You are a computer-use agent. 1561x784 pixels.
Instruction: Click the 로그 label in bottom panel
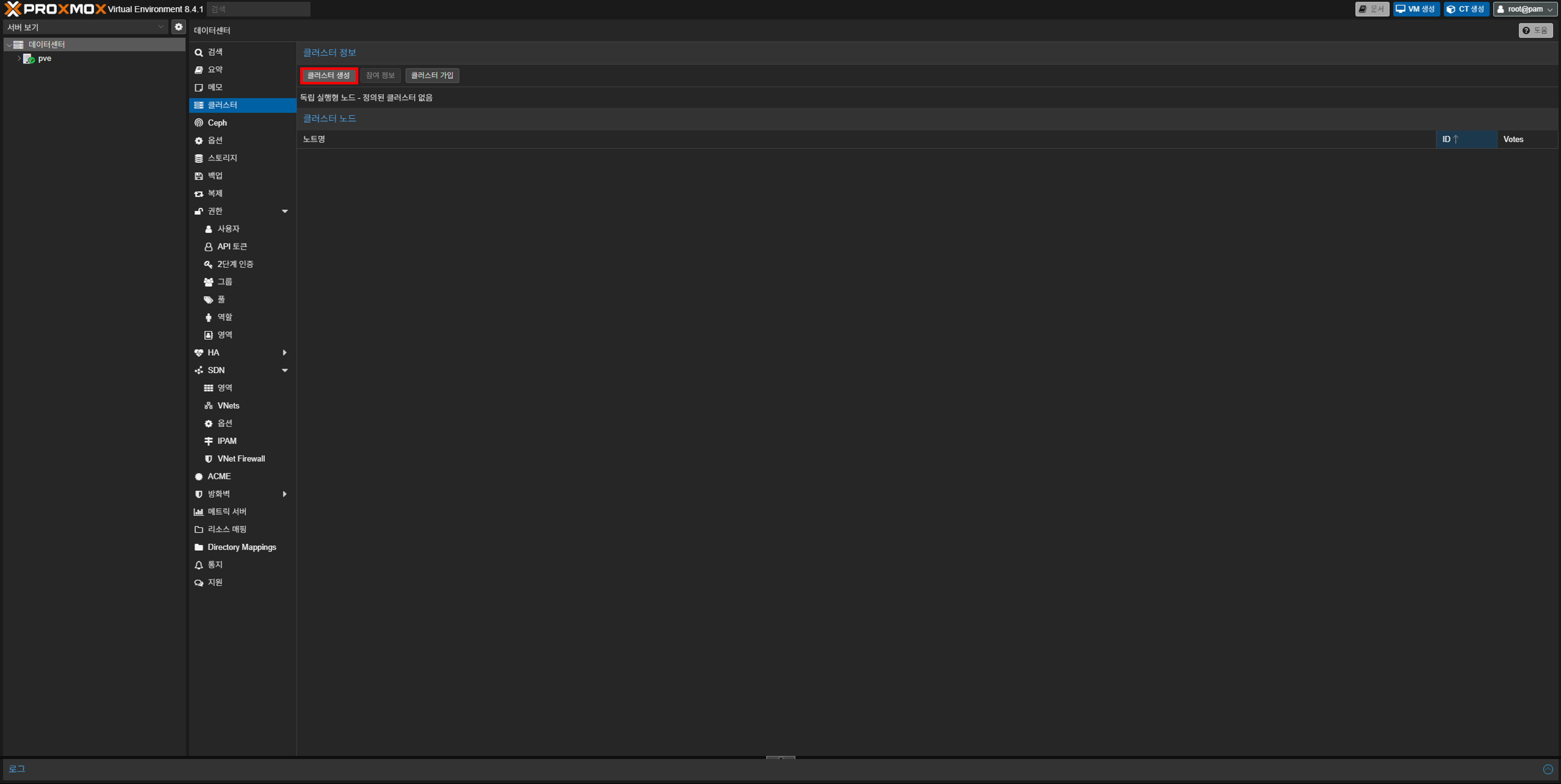17,769
